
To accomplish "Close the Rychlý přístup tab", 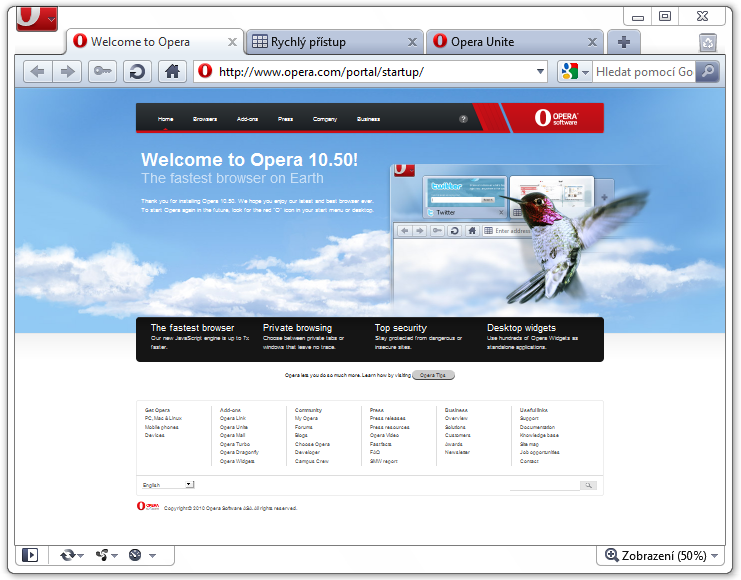I will (412, 42).
